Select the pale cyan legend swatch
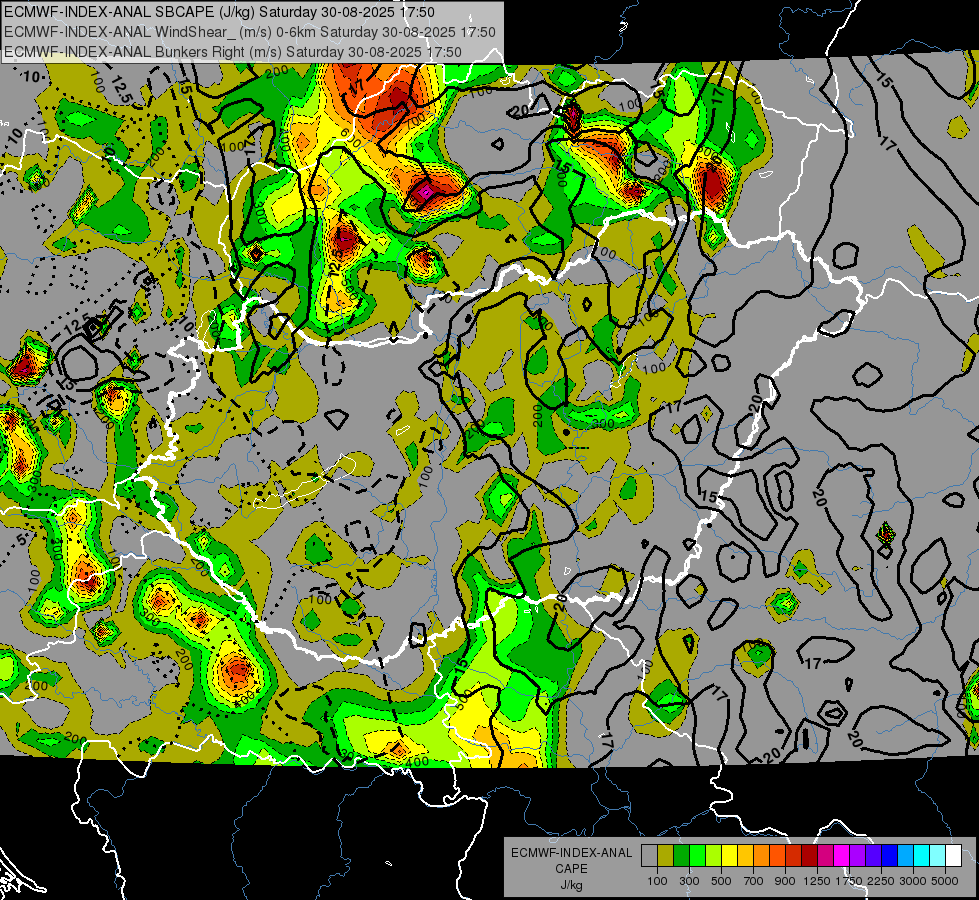This screenshot has width=979, height=900. coord(938,855)
